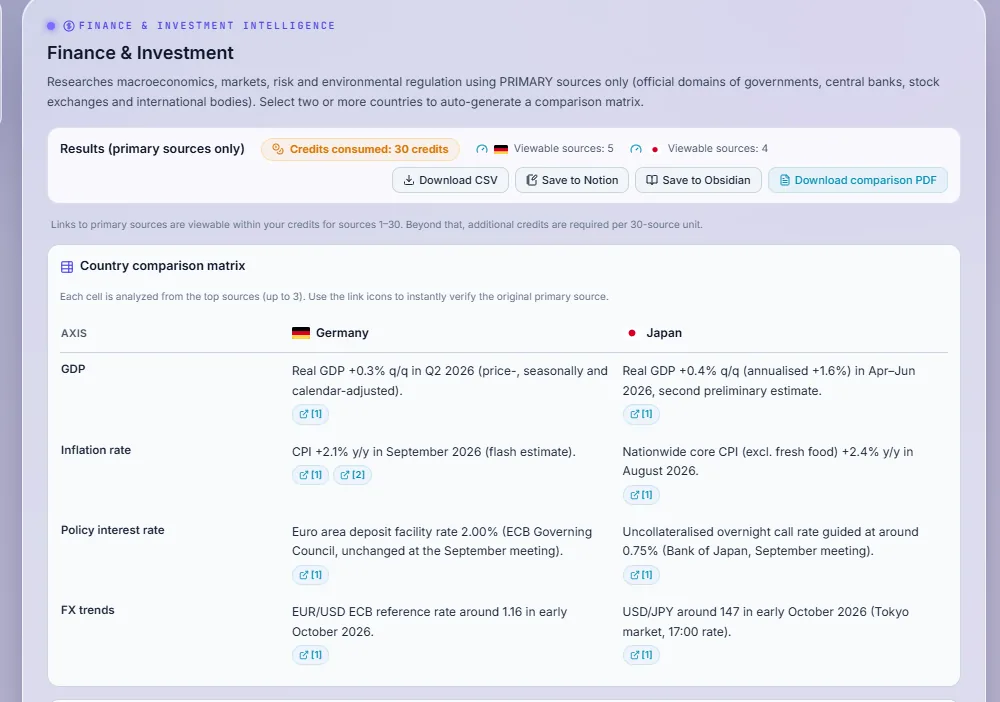Save the results to Notion
Screen dimensions: 1000x702
click(572, 180)
